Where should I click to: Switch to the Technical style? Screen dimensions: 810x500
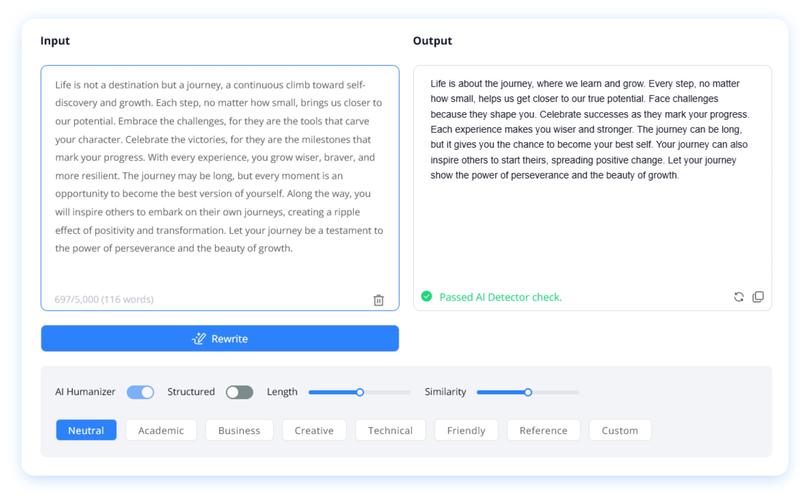click(x=390, y=430)
